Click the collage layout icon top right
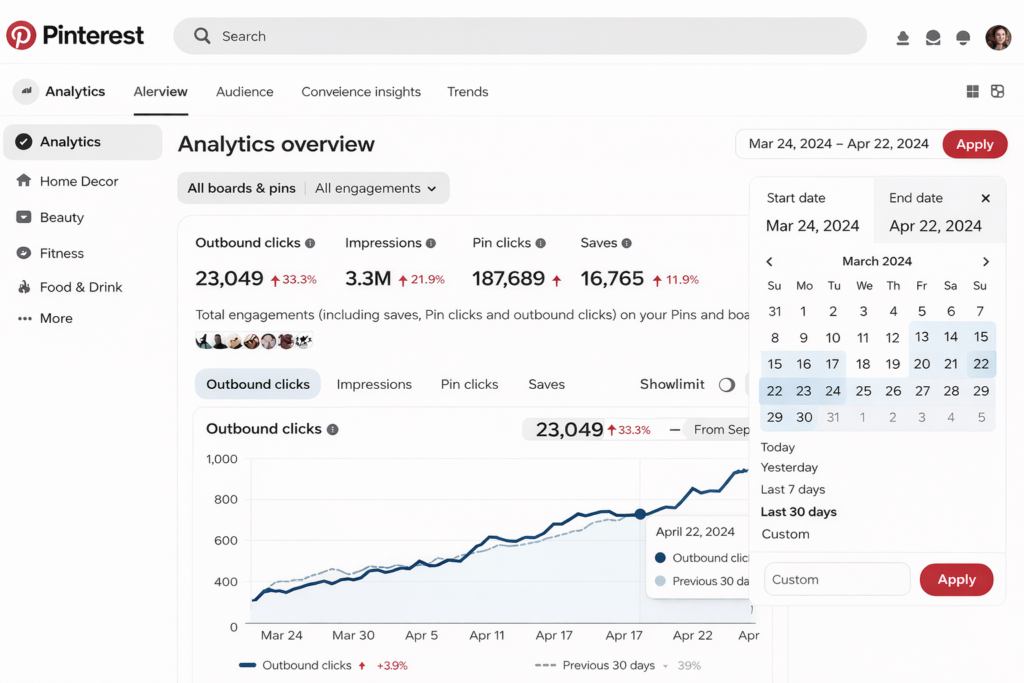Screen dimensions: 1024x683 tap(998, 91)
